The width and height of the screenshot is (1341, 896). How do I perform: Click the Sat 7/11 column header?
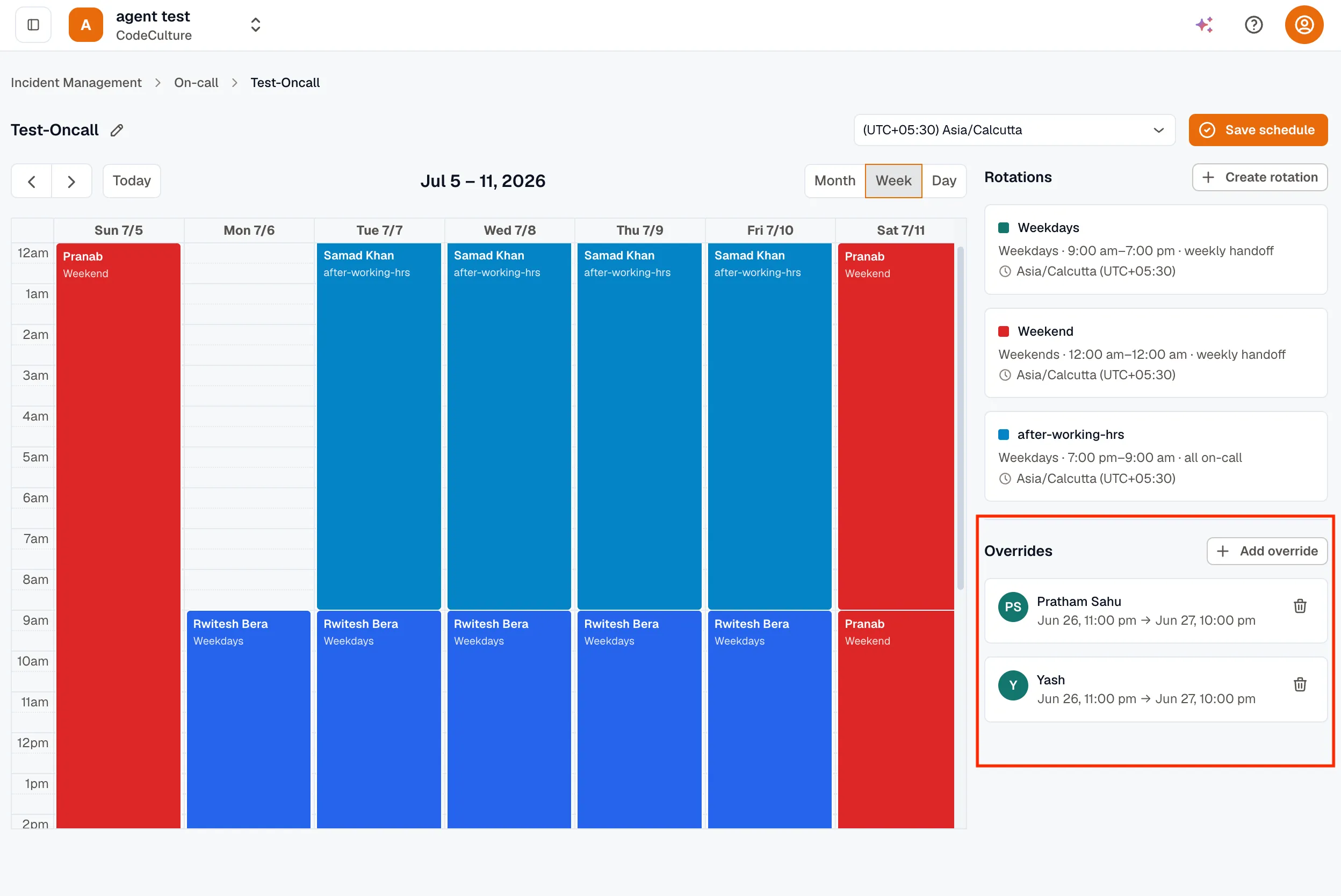point(900,230)
